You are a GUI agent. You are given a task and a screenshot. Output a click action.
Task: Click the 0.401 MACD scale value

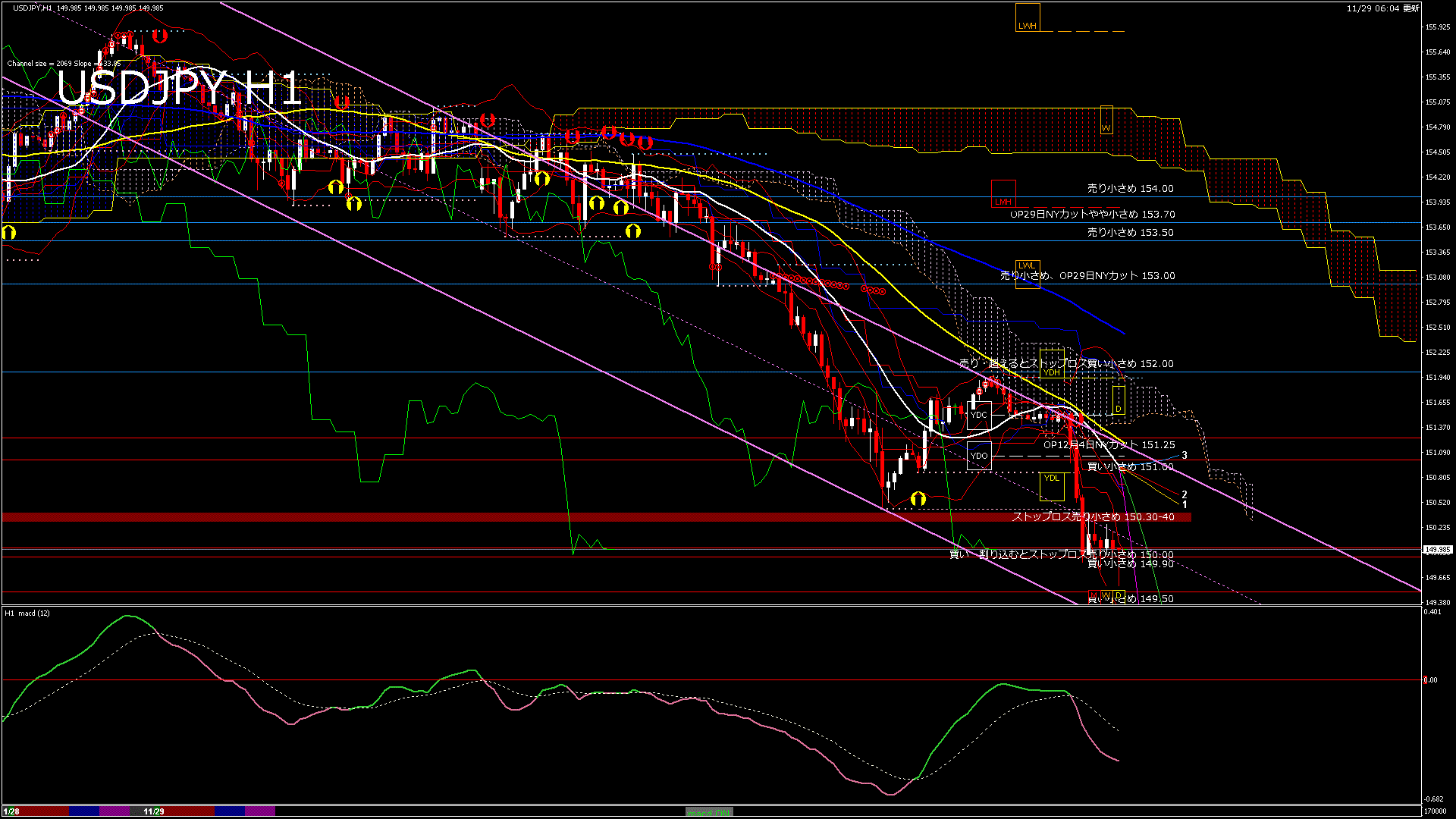pos(1432,612)
